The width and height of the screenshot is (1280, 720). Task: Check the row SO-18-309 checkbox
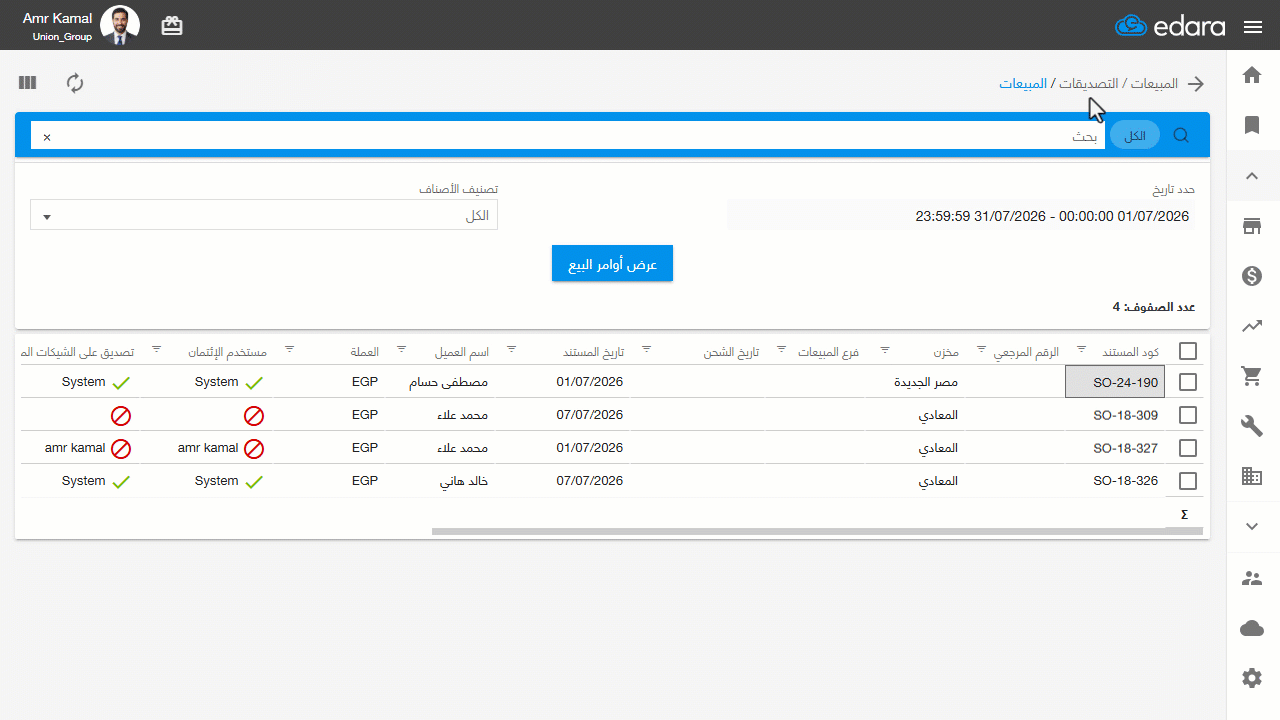(1188, 415)
